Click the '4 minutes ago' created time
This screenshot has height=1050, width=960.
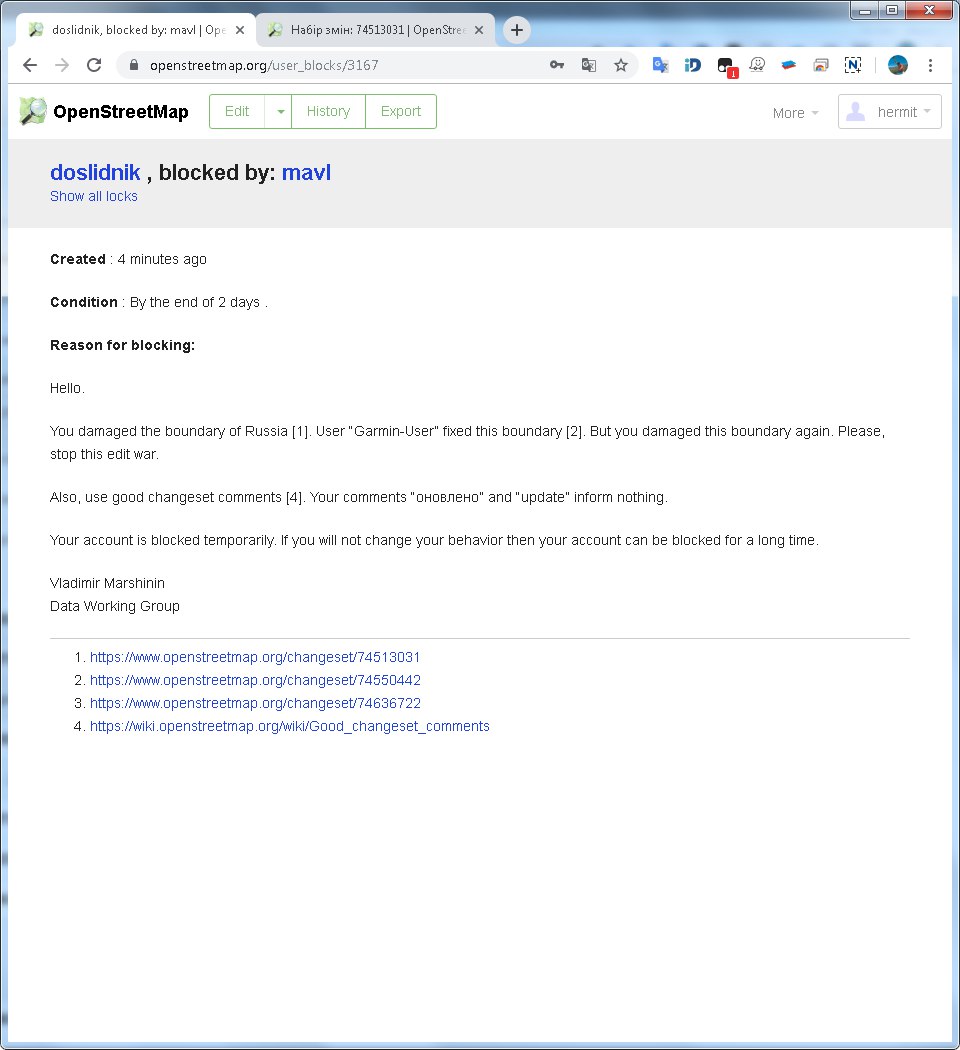pyautogui.click(x=162, y=259)
